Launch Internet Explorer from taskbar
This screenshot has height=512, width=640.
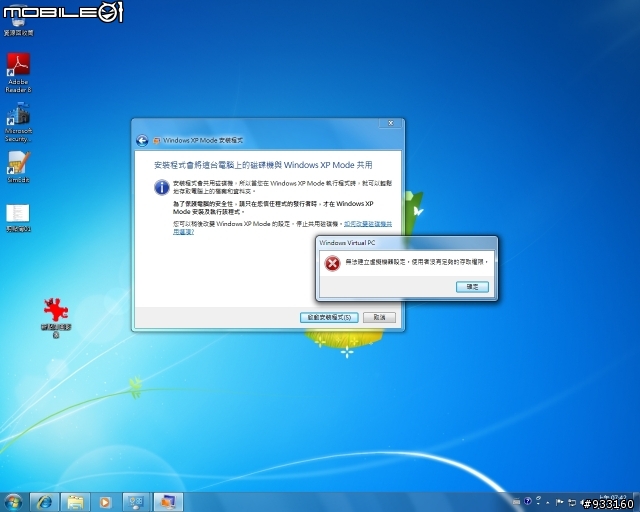[44, 502]
